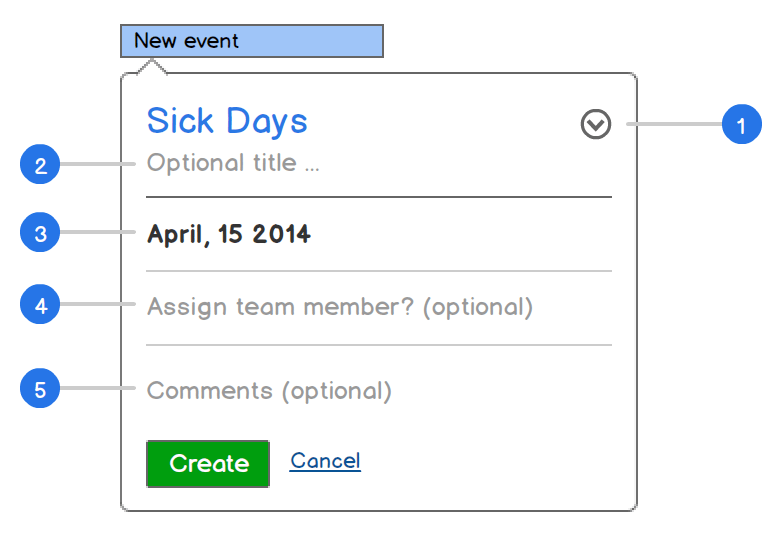Select annotation marker number 3
The image size is (780, 550).
(40, 235)
